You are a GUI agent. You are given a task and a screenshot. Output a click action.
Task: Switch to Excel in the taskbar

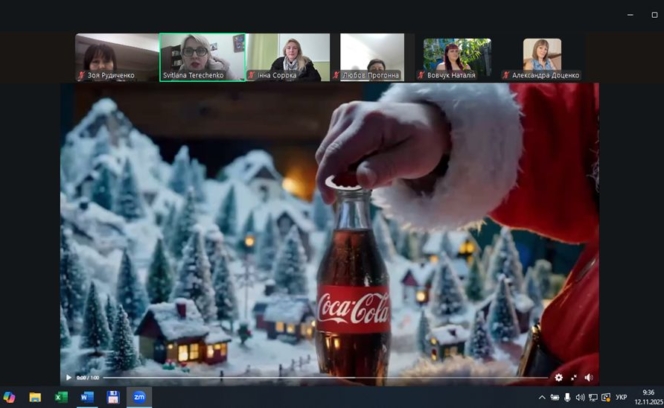click(x=61, y=397)
